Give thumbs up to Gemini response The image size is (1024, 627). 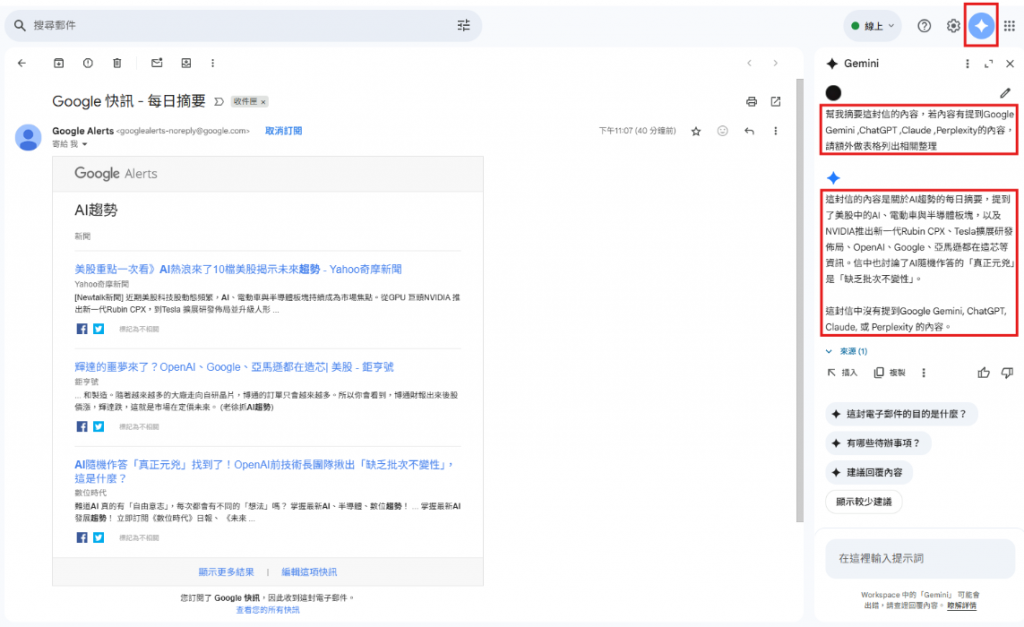pos(984,372)
